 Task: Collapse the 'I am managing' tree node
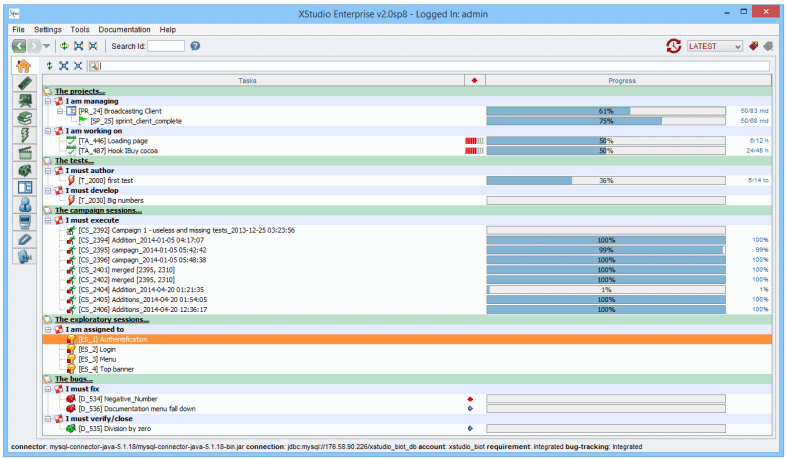[x=48, y=101]
